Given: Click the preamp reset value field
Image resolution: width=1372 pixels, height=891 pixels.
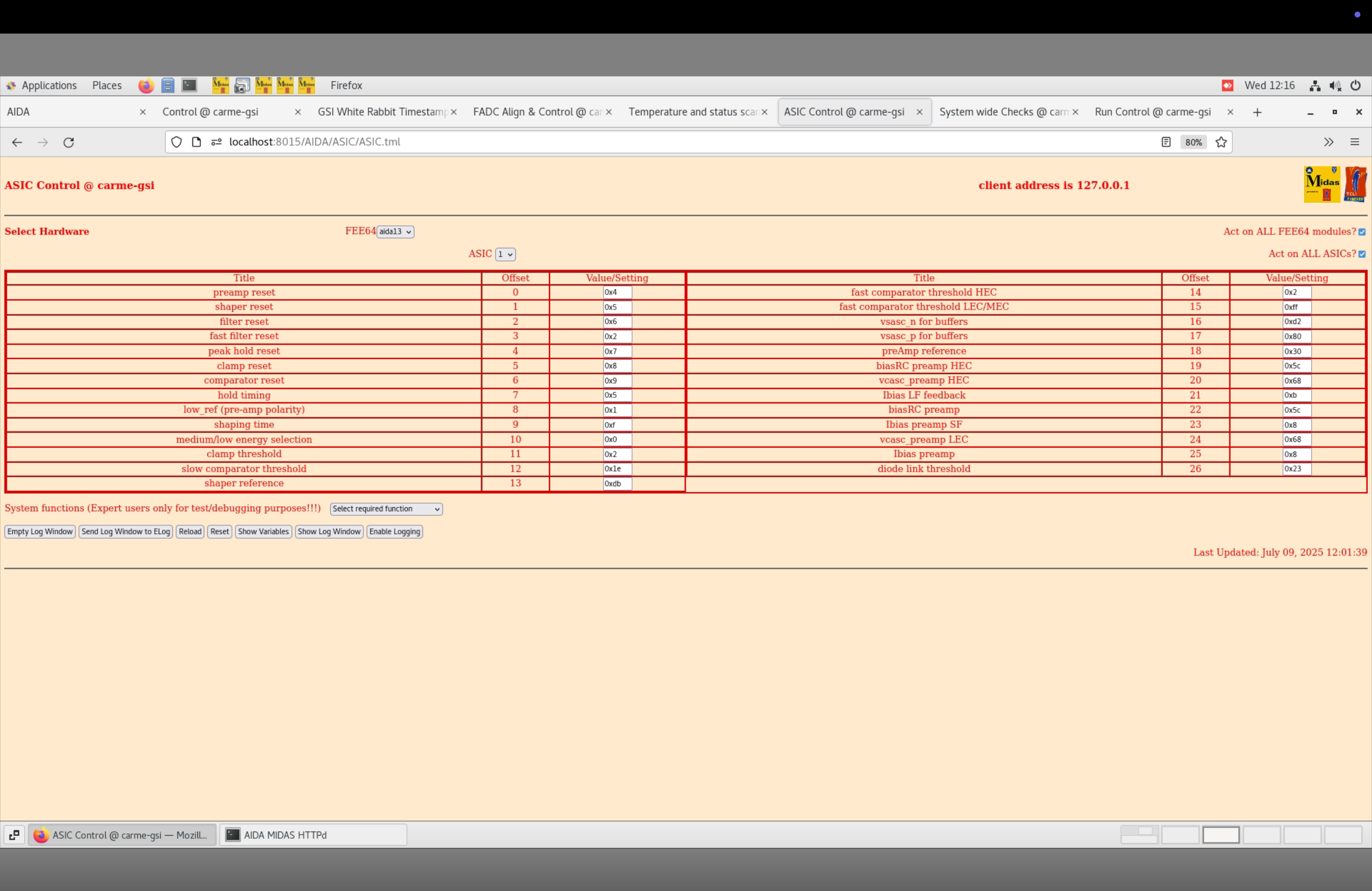Looking at the screenshot, I should click(617, 292).
